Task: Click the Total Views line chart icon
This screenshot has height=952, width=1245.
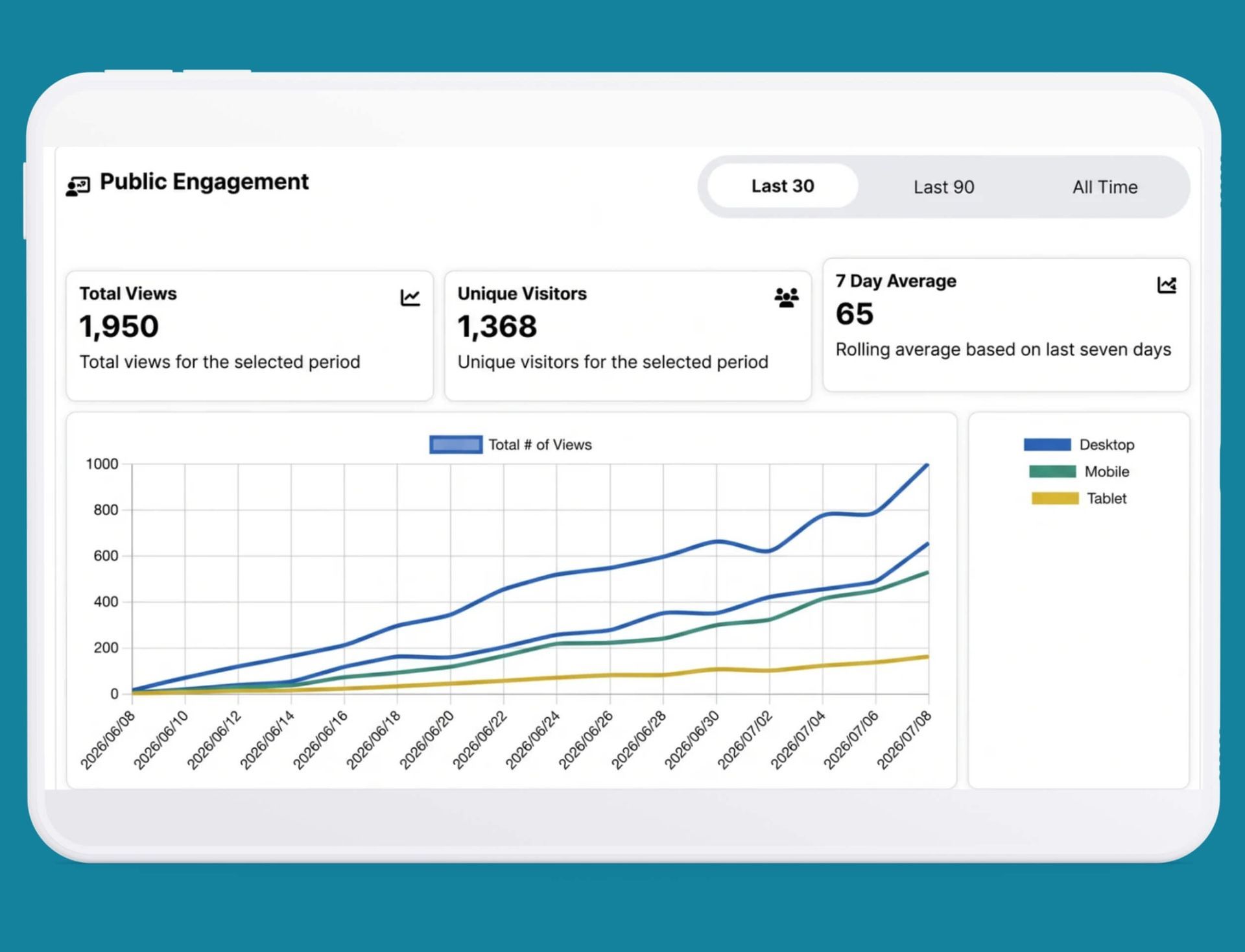Action: pos(410,298)
